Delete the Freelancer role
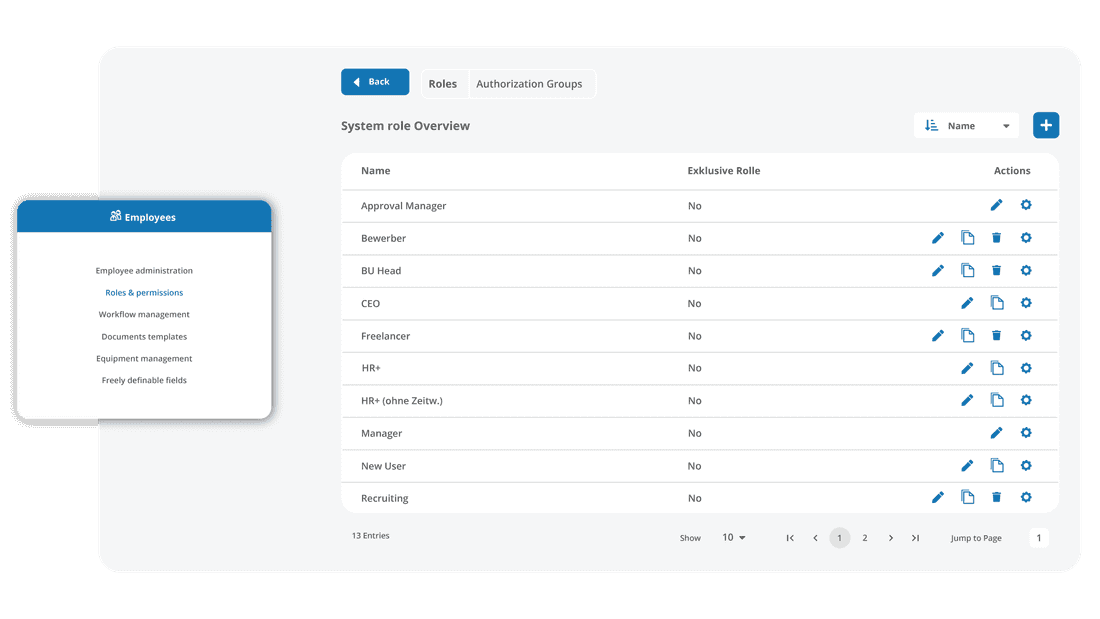The width and height of the screenshot is (1100, 619). (997, 335)
